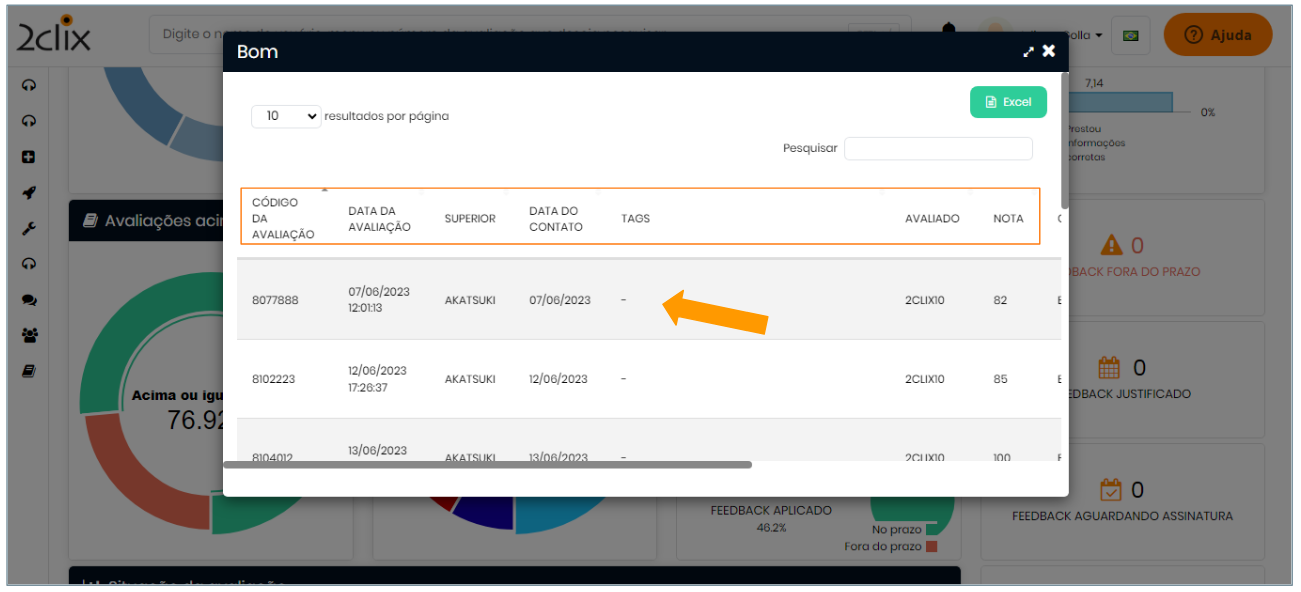Open the wrench tools icon in sidebar
Viewport: 1301px width, 592px height.
pos(29,229)
